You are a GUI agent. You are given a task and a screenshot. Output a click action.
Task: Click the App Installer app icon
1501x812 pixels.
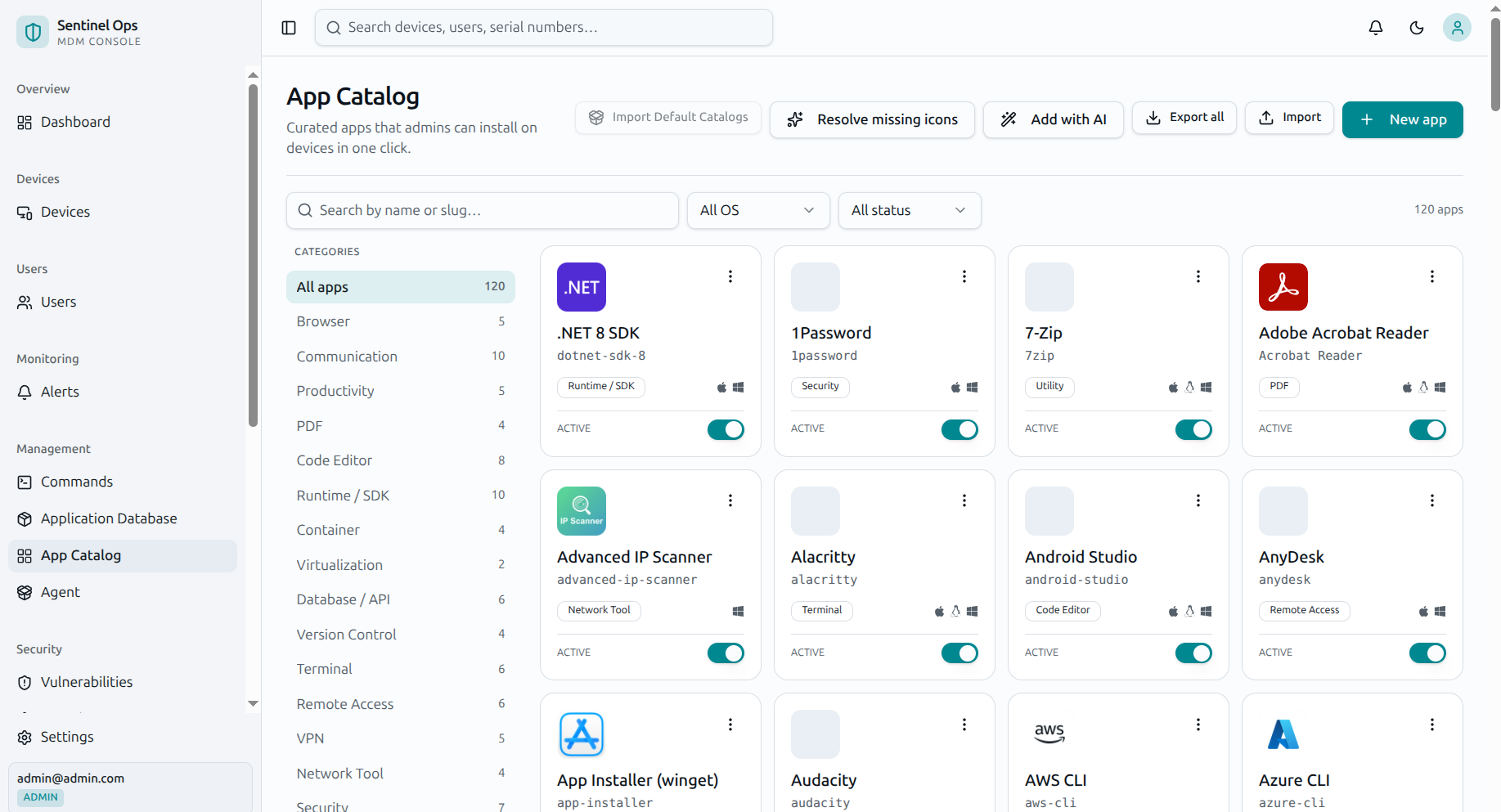[582, 734]
